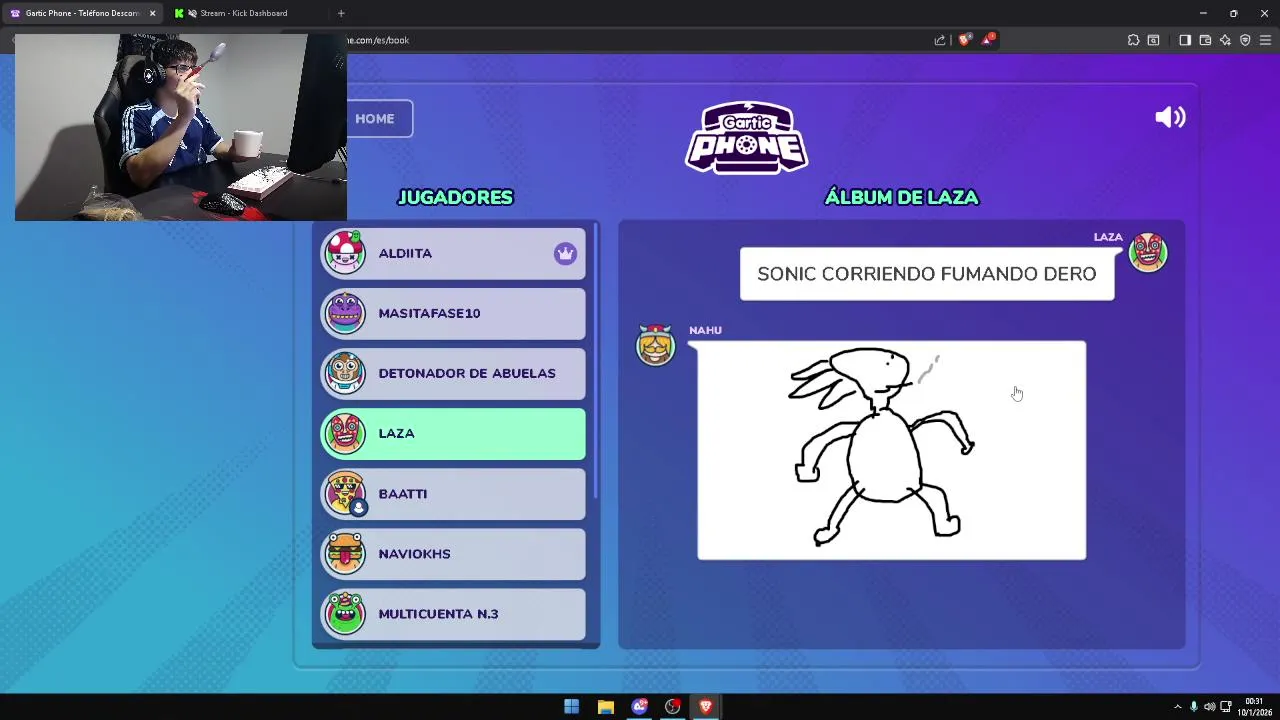The image size is (1280, 720).
Task: Click LAZA's avatar next to the prompt
Action: 1148,252
